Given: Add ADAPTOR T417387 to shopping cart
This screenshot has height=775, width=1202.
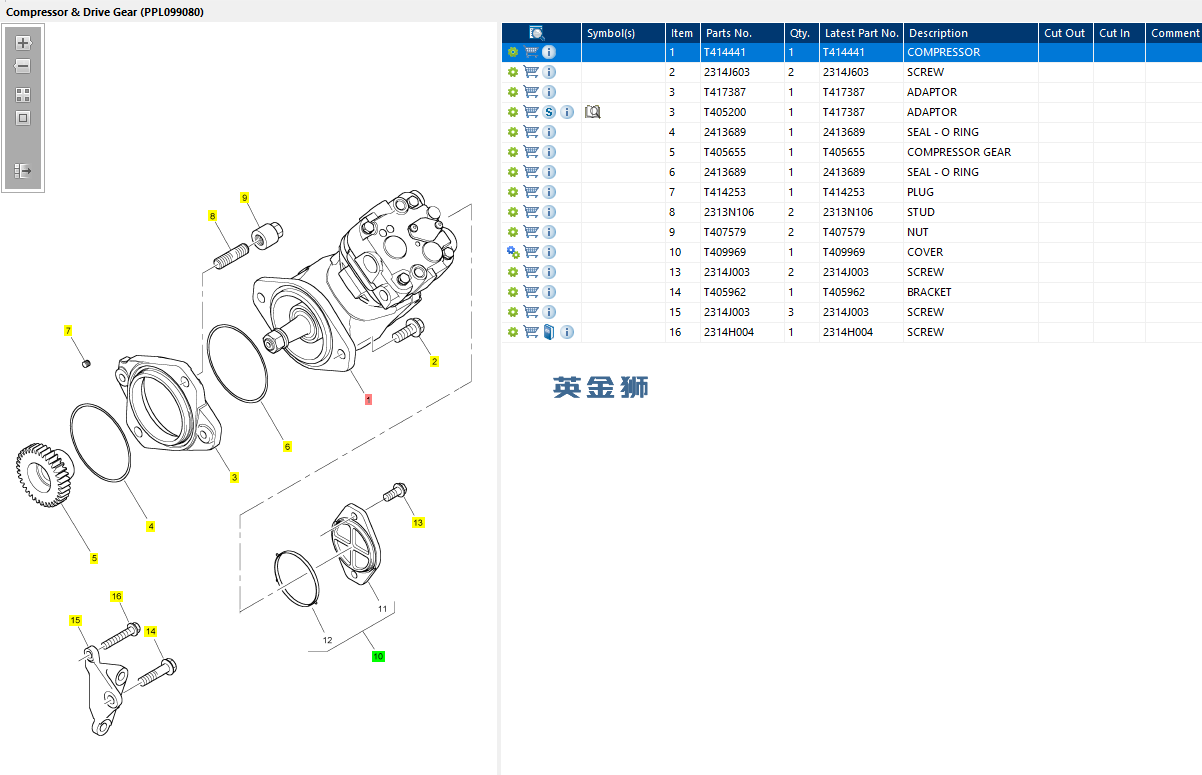Looking at the screenshot, I should pos(531,92).
